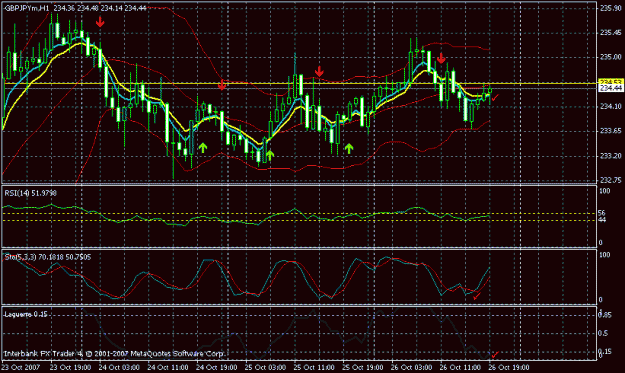Click the 26 Oct 19:00 time label
Screen dimensions: 625x373
[509, 367]
